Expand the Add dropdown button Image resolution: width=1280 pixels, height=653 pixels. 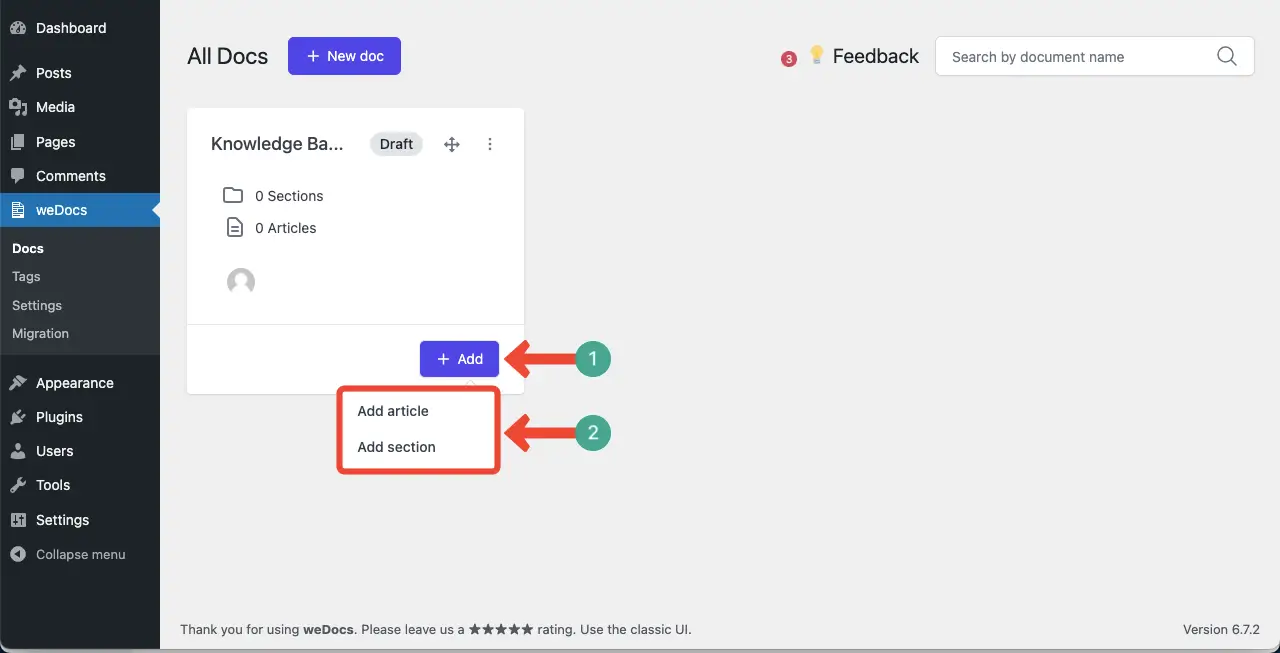pyautogui.click(x=459, y=359)
